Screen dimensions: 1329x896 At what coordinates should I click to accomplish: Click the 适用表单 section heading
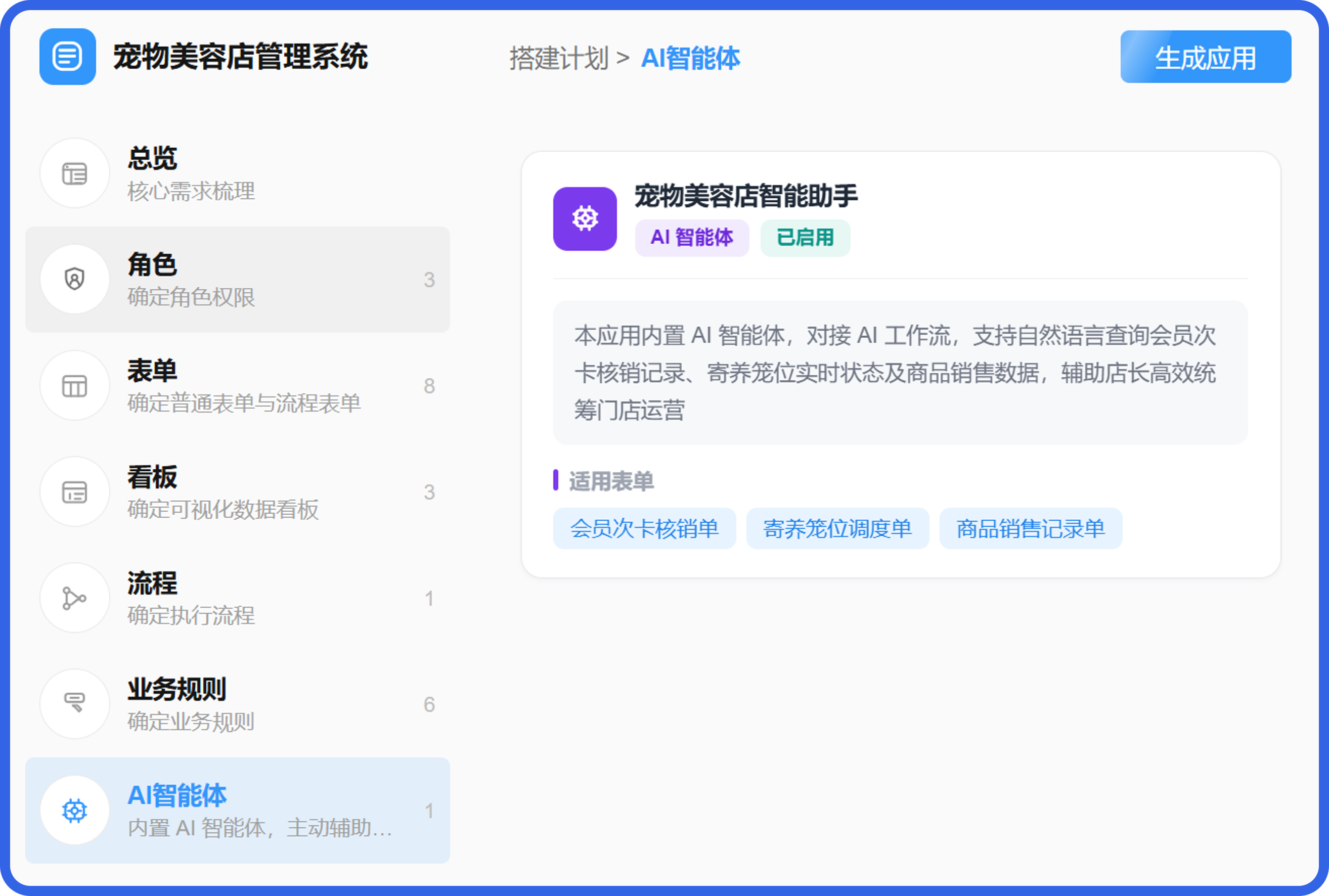611,481
